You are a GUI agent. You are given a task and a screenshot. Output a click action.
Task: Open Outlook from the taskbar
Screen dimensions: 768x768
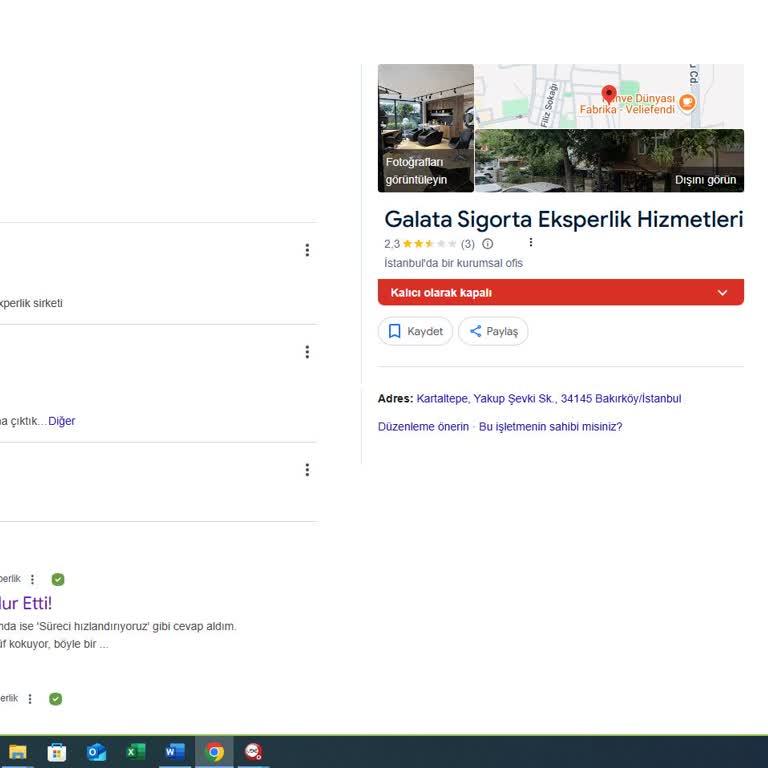pos(96,752)
